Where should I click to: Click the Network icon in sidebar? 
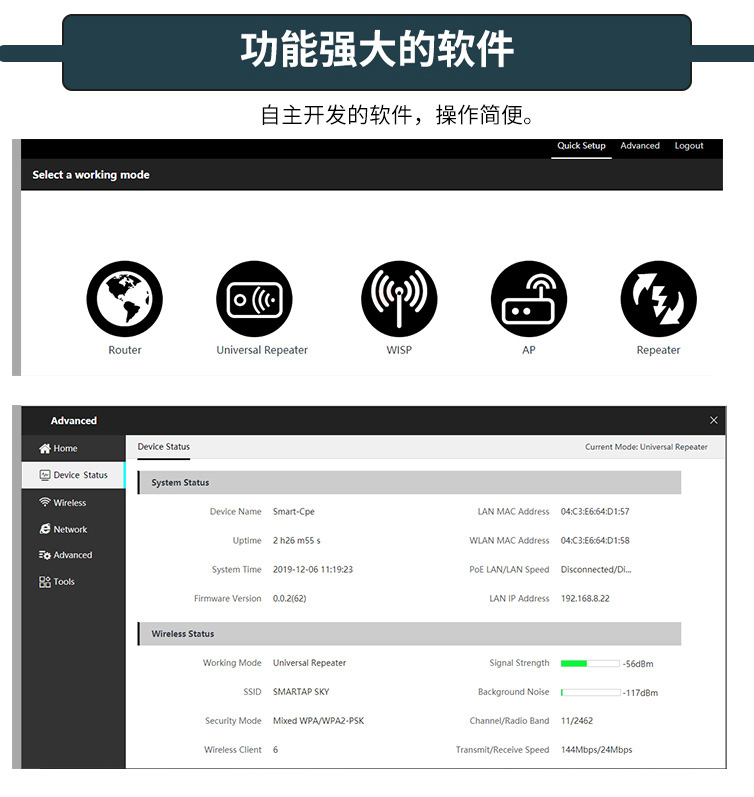(x=45, y=529)
